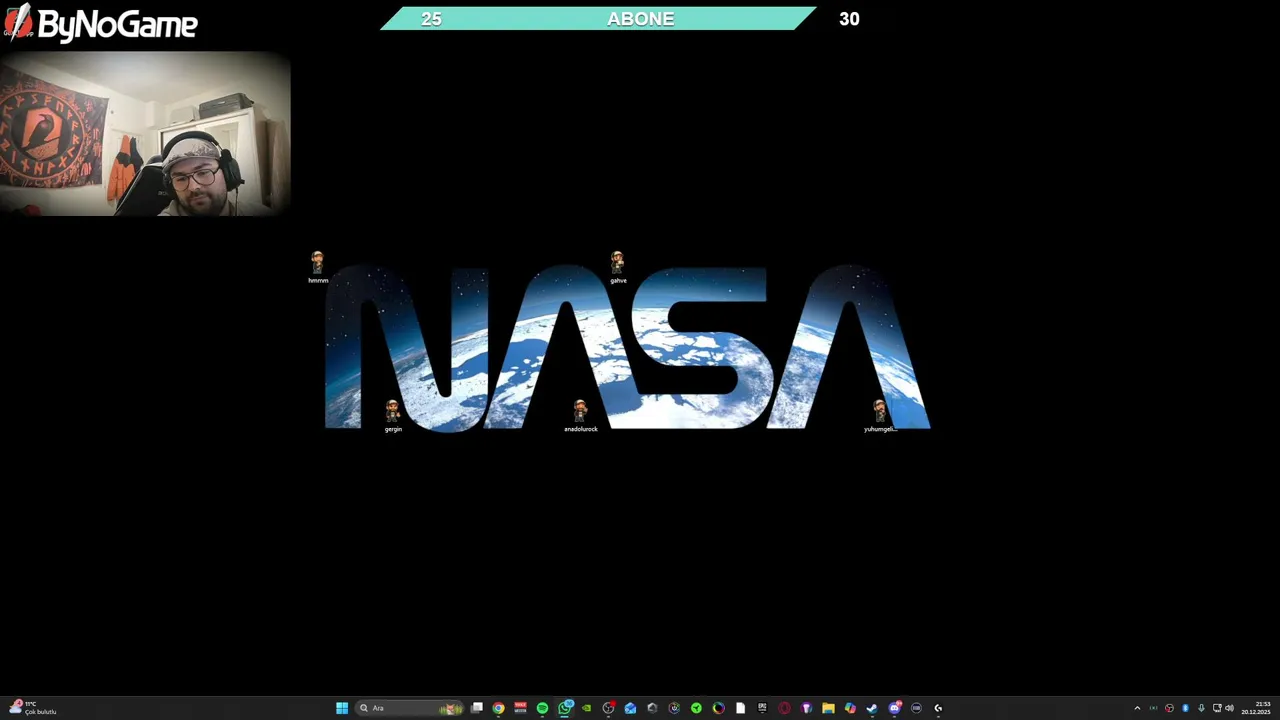Click the ByNoGame logo overlay
This screenshot has width=1280, height=720.
[x=101, y=23]
